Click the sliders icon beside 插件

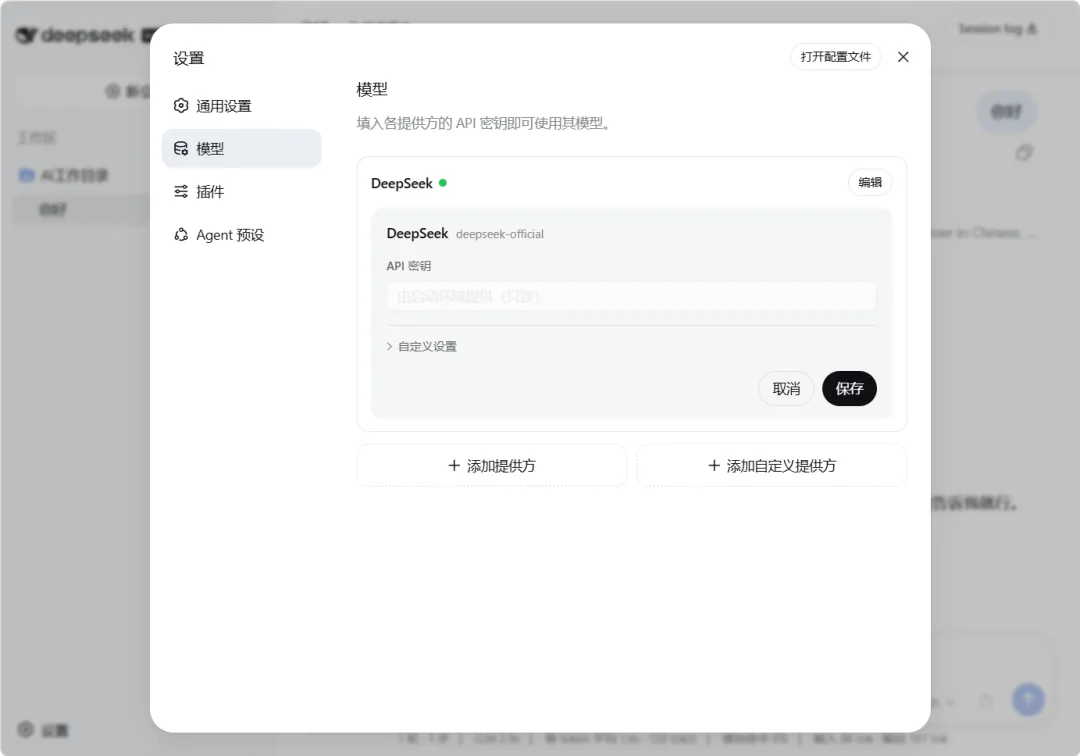pos(181,191)
